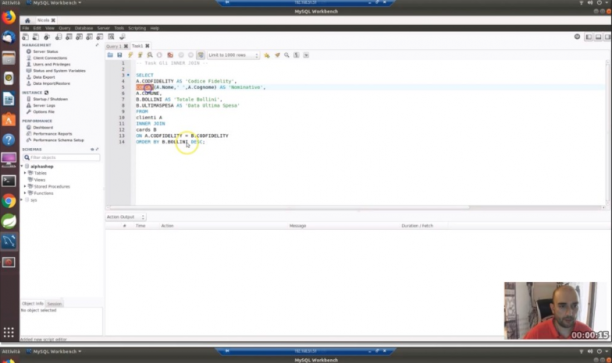
Task: Expand the sys schema
Action: coord(22,200)
